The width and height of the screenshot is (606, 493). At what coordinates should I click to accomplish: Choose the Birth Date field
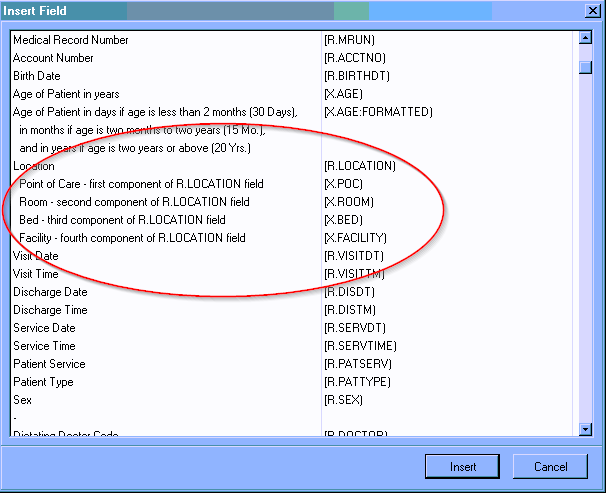coord(36,76)
